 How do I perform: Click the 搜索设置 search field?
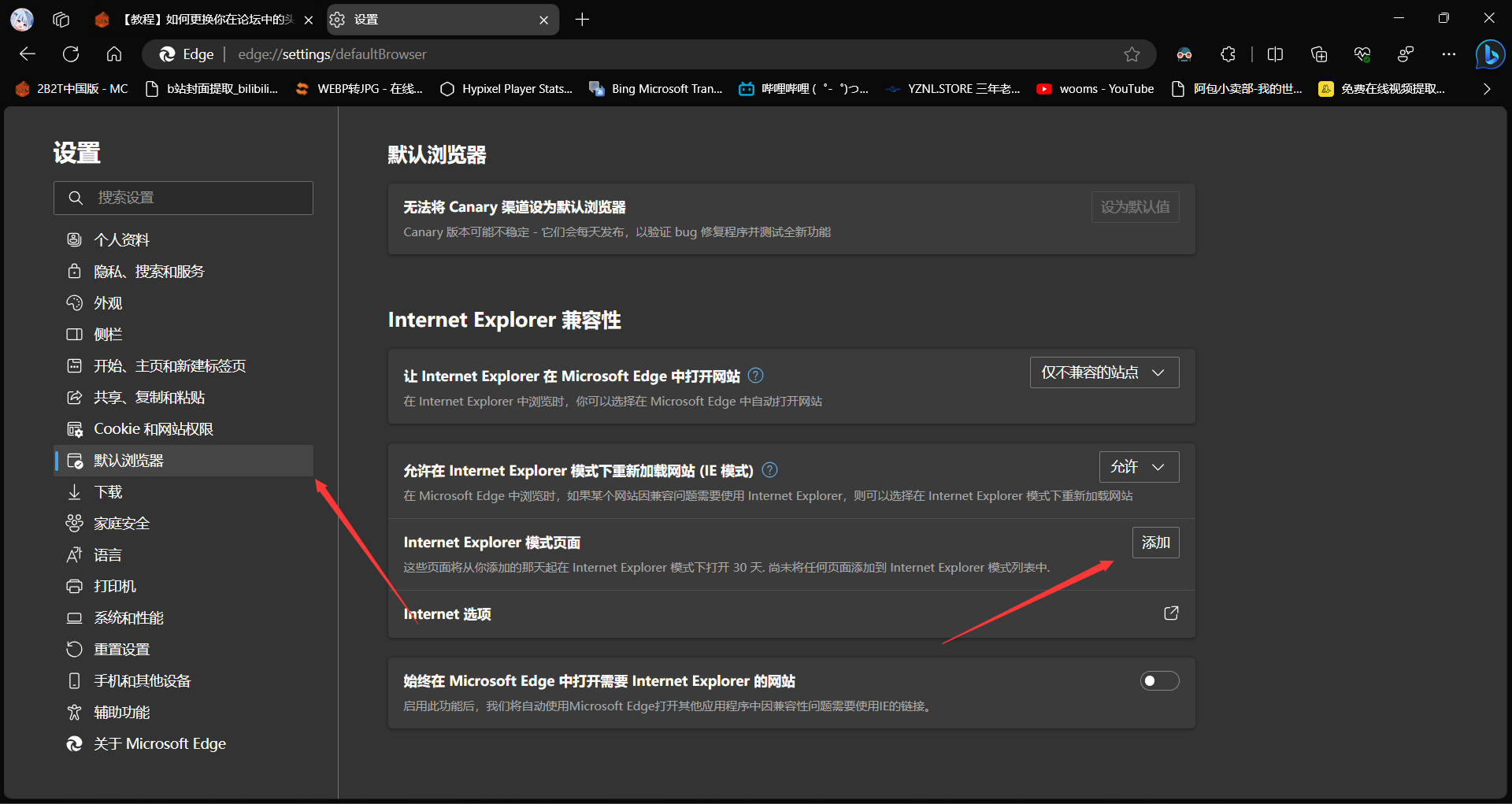[x=183, y=198]
